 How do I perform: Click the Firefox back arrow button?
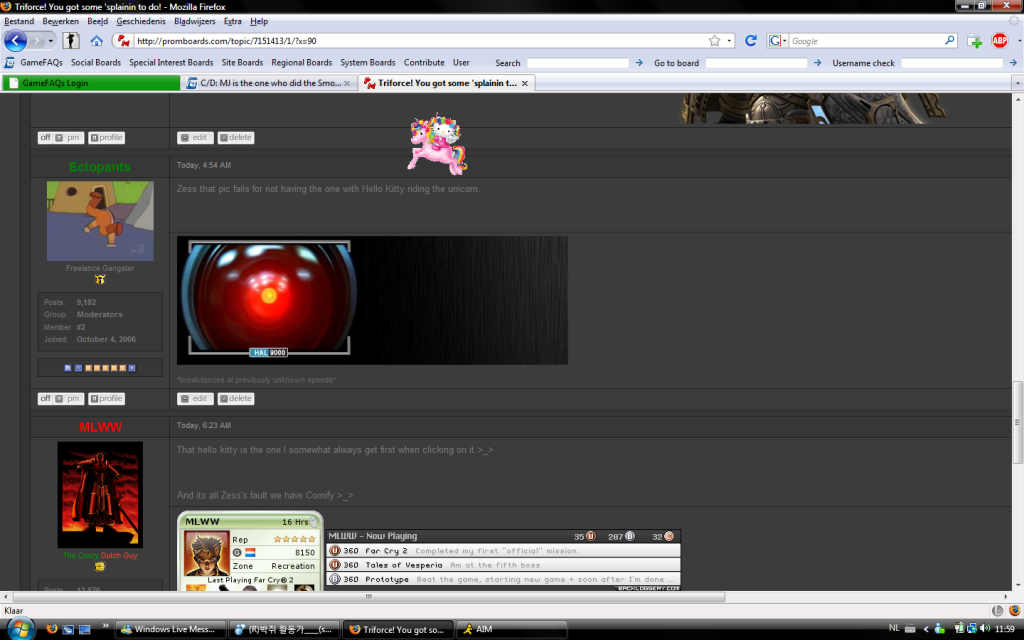coord(16,41)
